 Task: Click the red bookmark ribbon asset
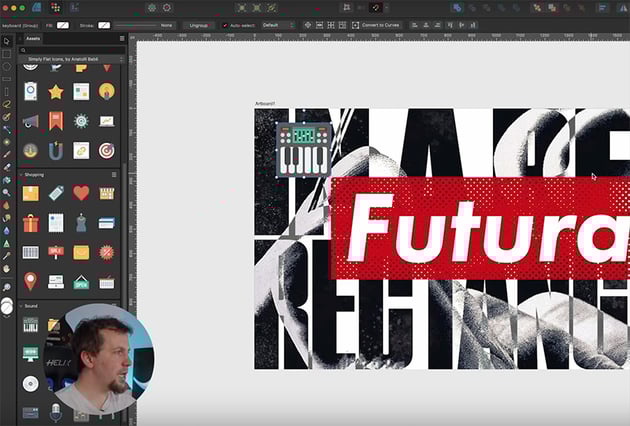(x=56, y=121)
